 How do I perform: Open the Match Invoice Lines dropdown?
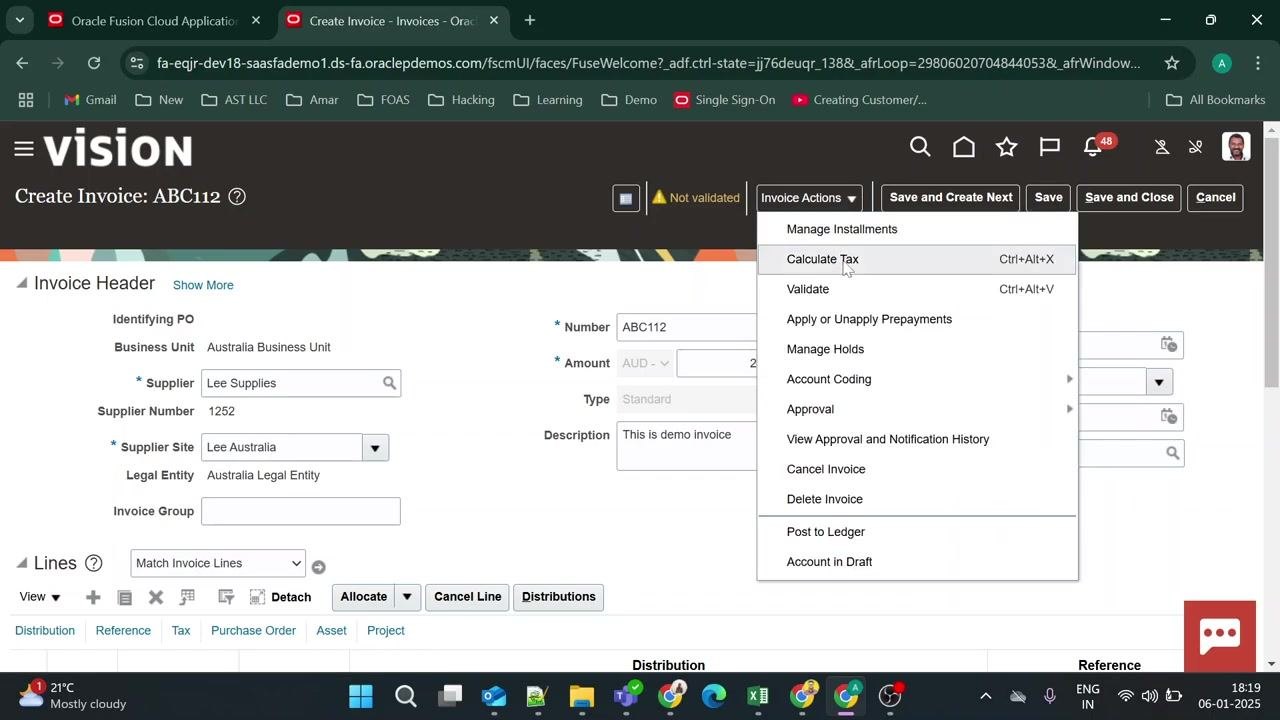click(x=217, y=563)
